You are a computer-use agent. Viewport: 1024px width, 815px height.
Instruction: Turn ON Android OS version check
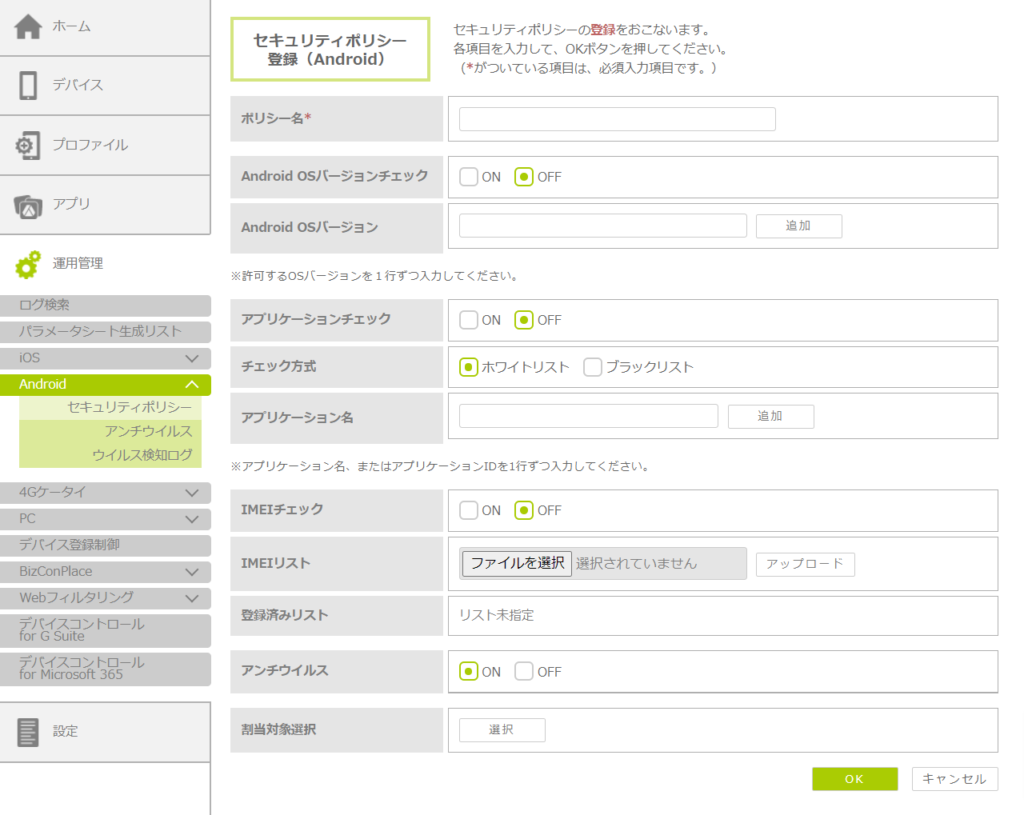point(469,177)
